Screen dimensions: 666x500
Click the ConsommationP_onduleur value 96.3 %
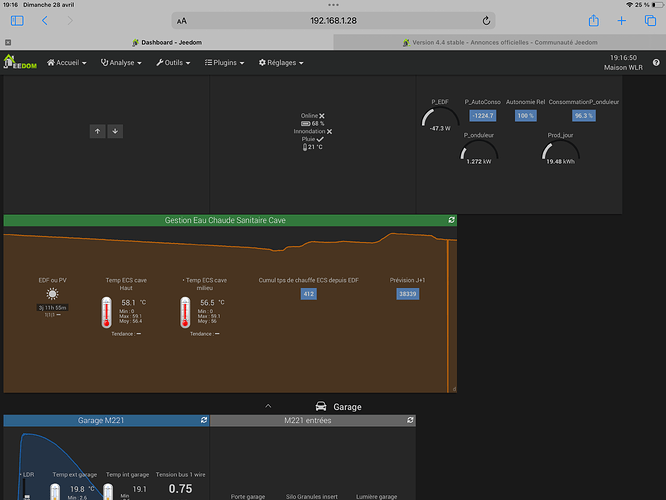(x=584, y=116)
